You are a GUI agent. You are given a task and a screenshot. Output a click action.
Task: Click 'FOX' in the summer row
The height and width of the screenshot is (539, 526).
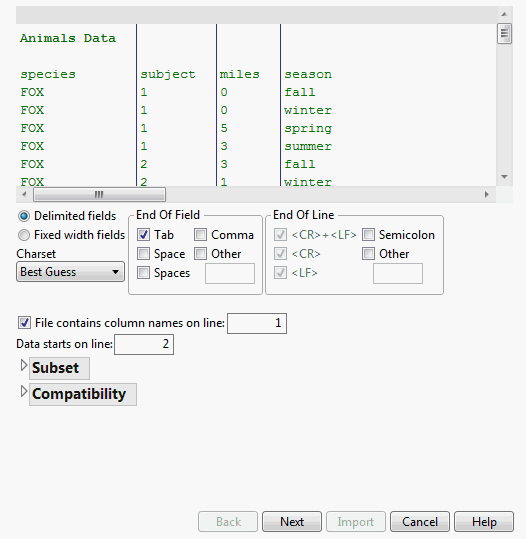pos(32,146)
